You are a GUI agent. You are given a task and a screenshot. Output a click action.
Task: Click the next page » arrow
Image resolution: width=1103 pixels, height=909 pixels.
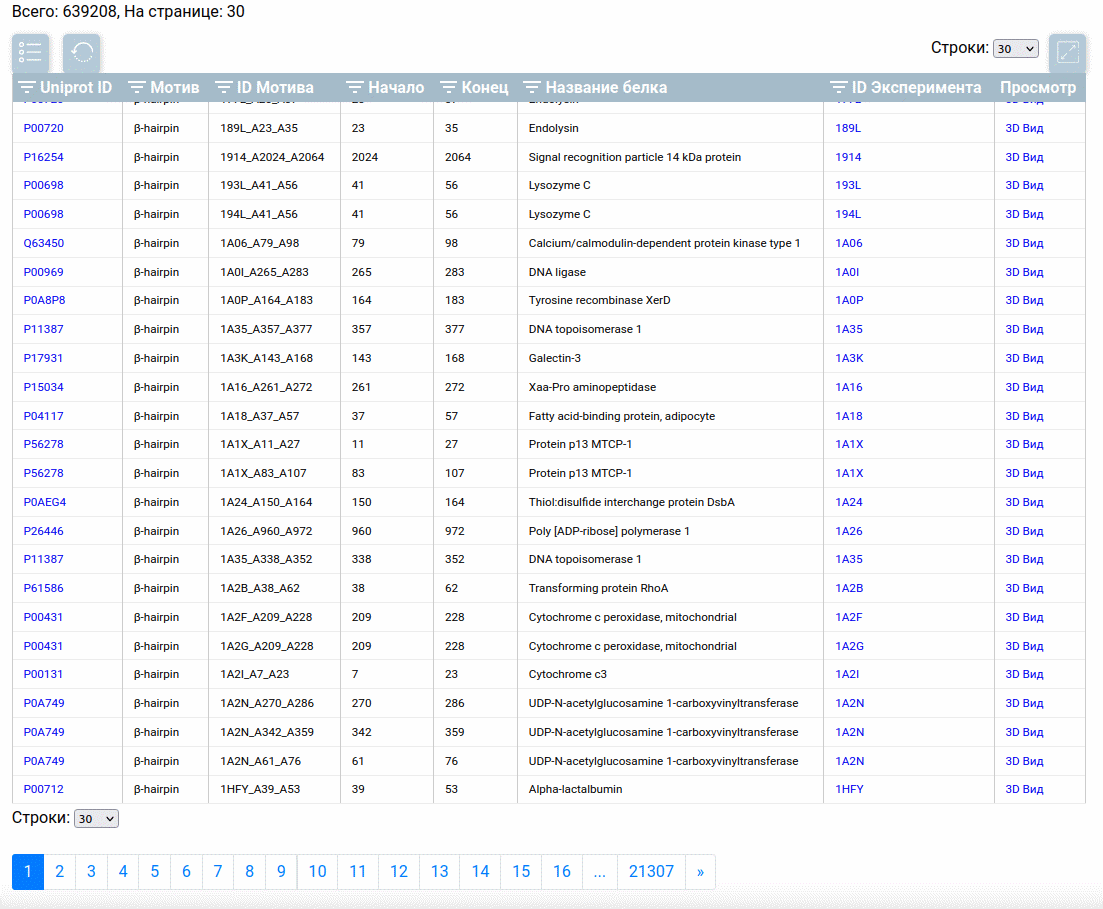(700, 872)
